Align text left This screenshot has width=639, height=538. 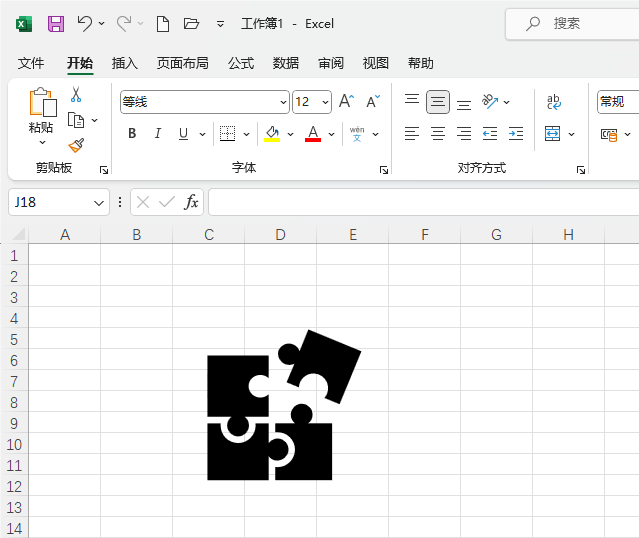(x=412, y=134)
